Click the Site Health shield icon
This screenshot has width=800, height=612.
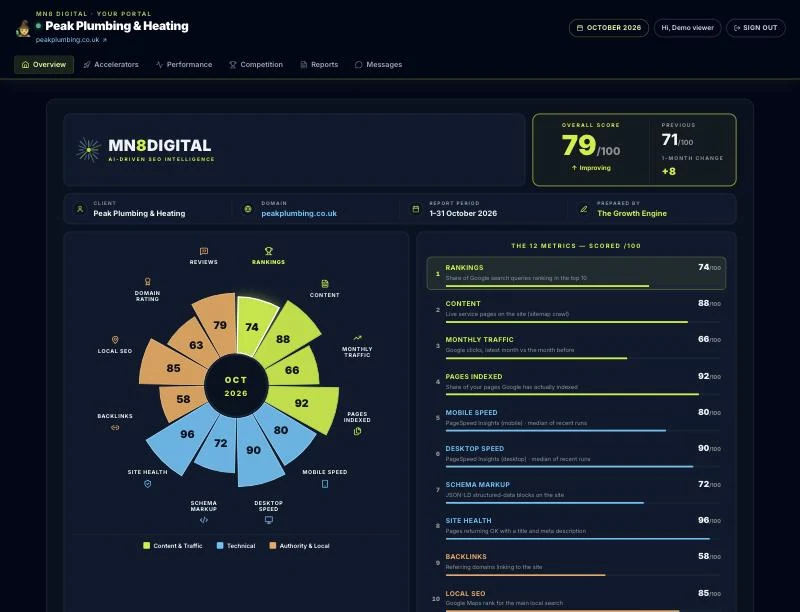pyautogui.click(x=147, y=484)
